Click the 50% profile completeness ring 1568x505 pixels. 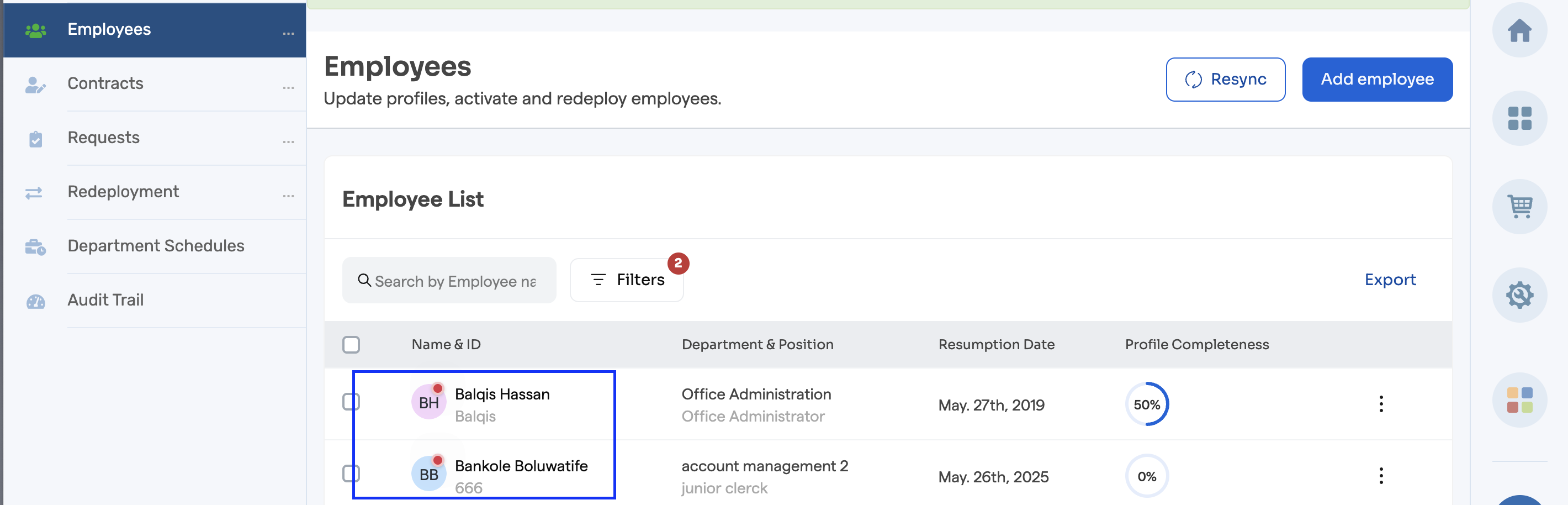point(1147,404)
